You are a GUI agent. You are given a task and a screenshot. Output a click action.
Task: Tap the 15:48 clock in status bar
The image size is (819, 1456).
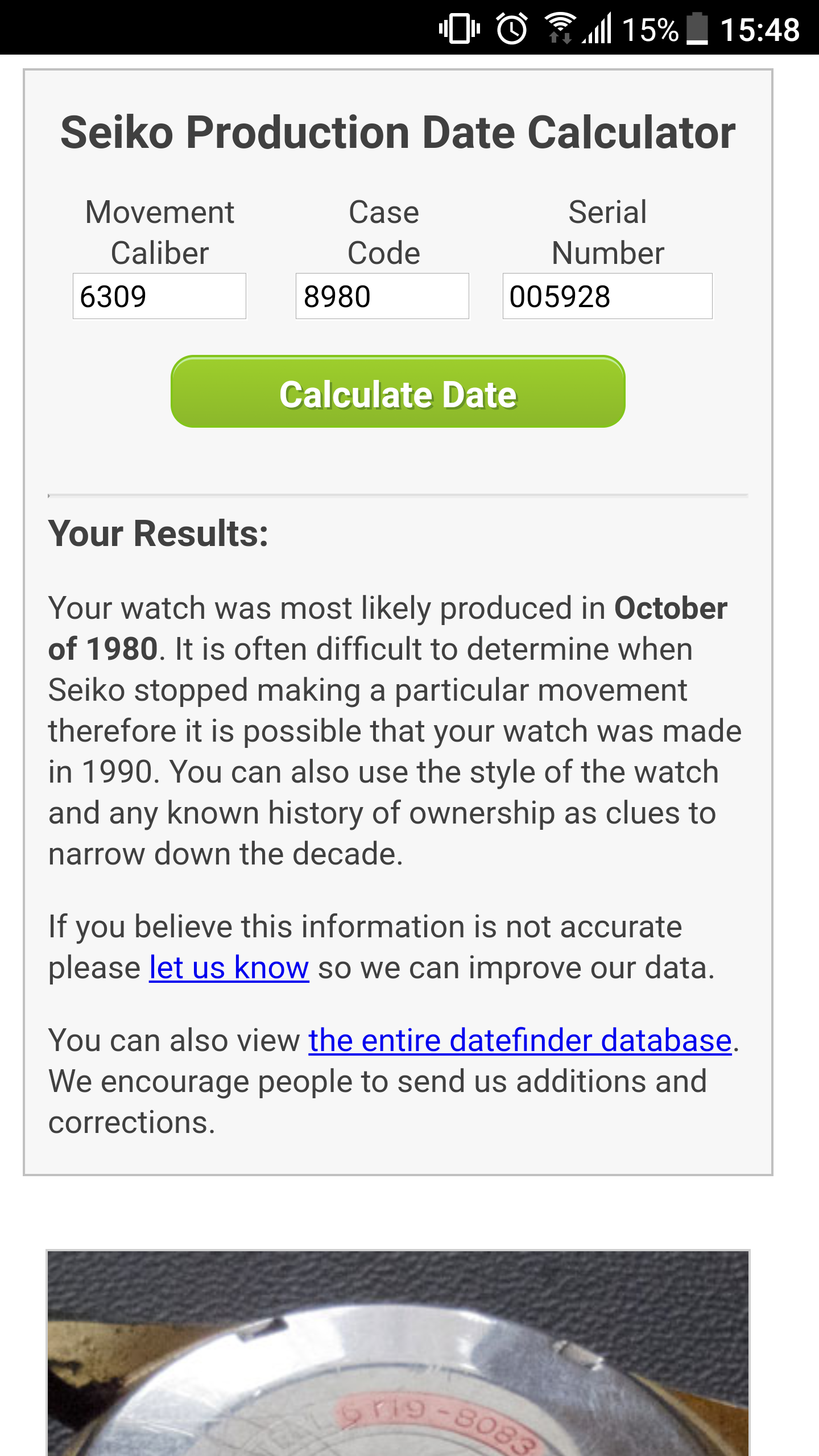click(x=760, y=30)
